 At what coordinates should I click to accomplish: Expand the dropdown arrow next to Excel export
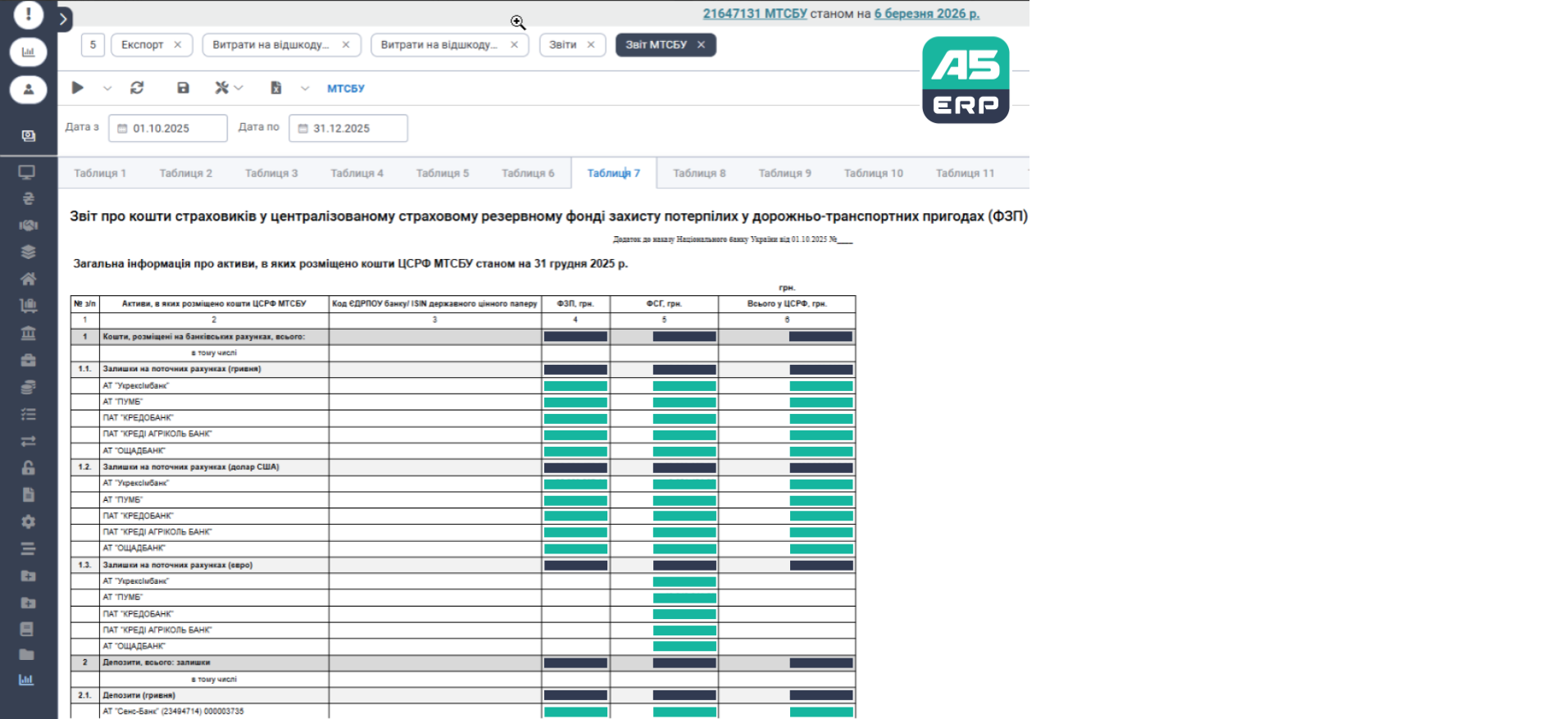[x=305, y=89]
